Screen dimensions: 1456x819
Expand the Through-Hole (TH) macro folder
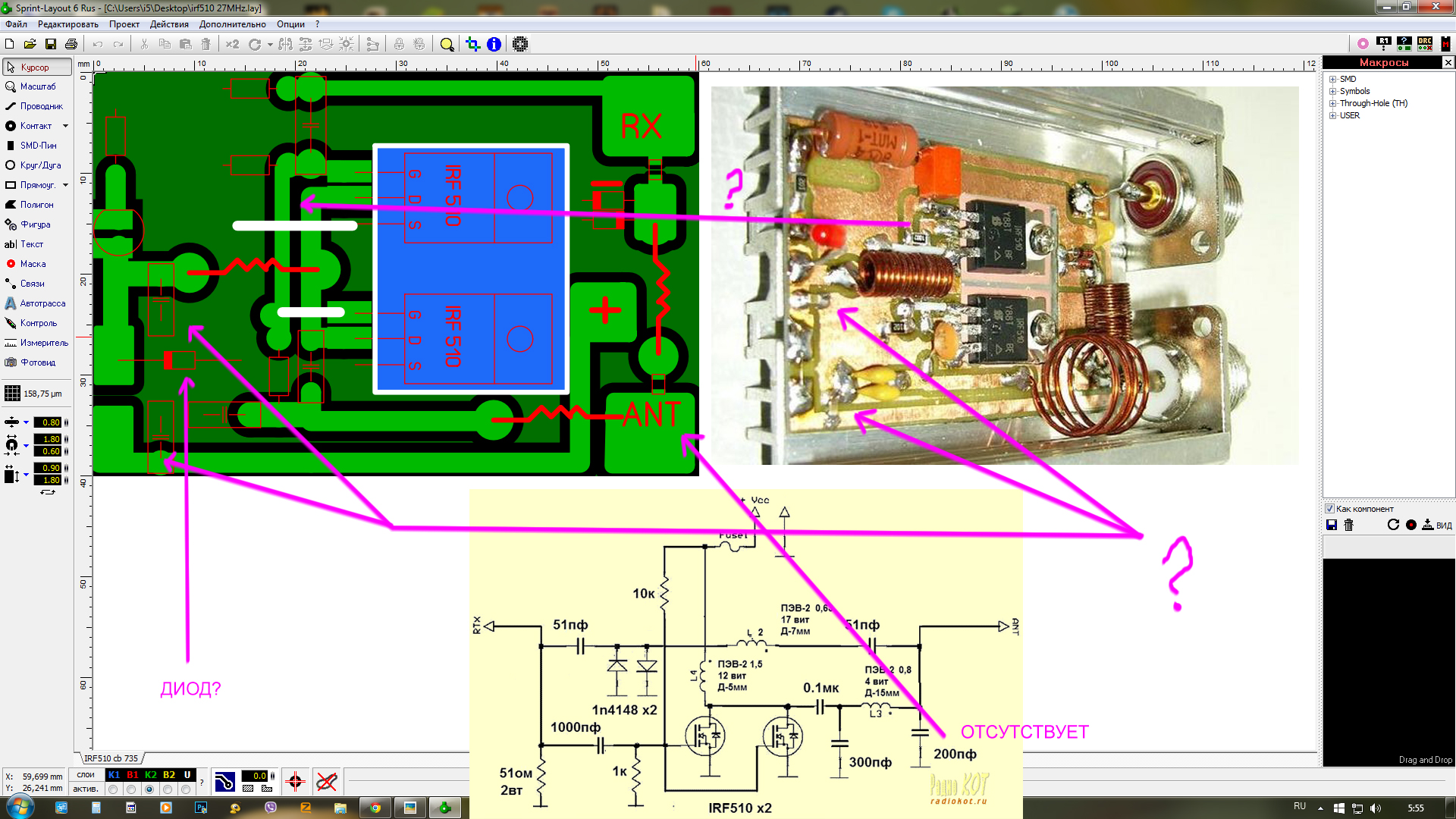coord(1332,104)
